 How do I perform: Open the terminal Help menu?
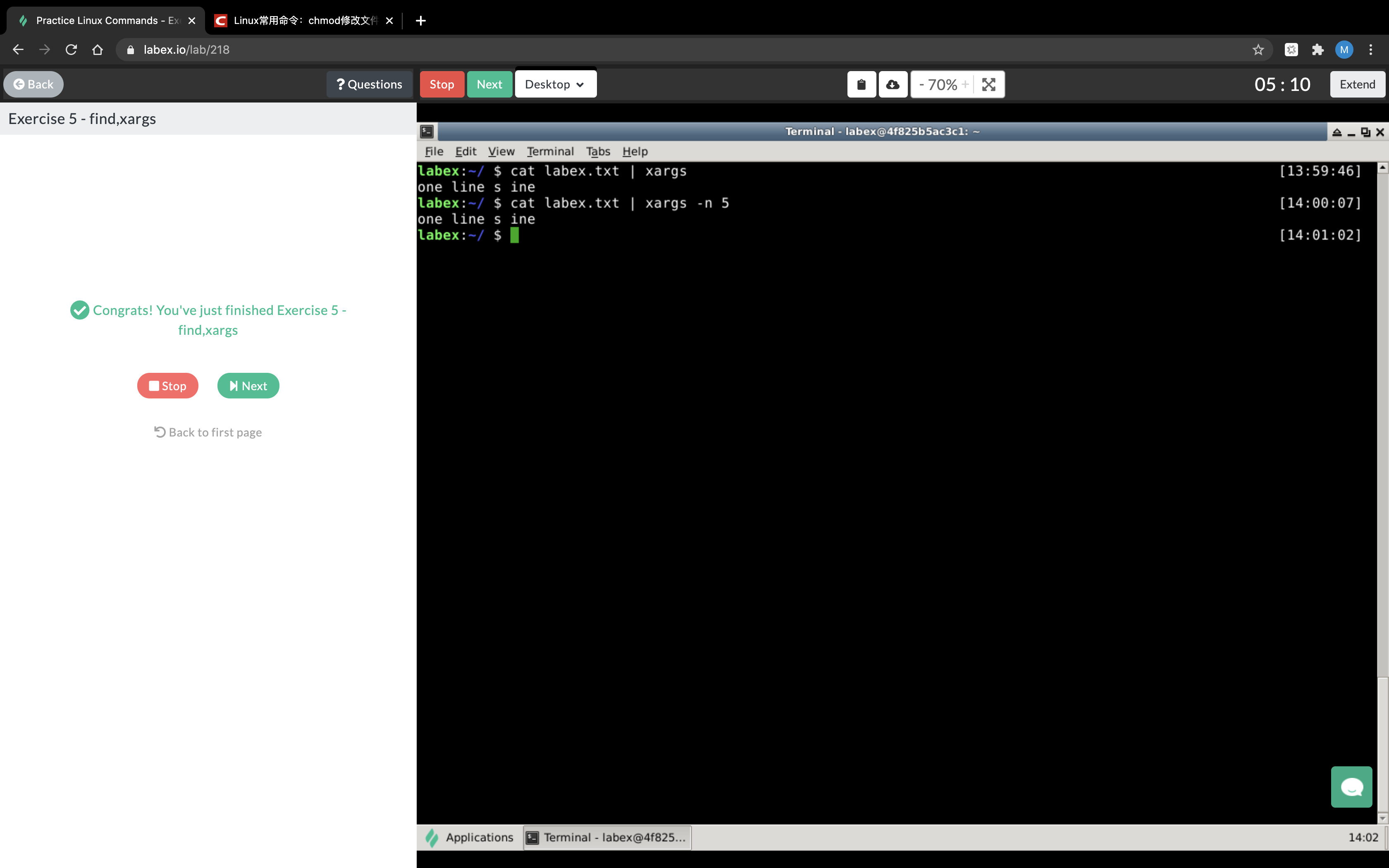click(x=635, y=152)
